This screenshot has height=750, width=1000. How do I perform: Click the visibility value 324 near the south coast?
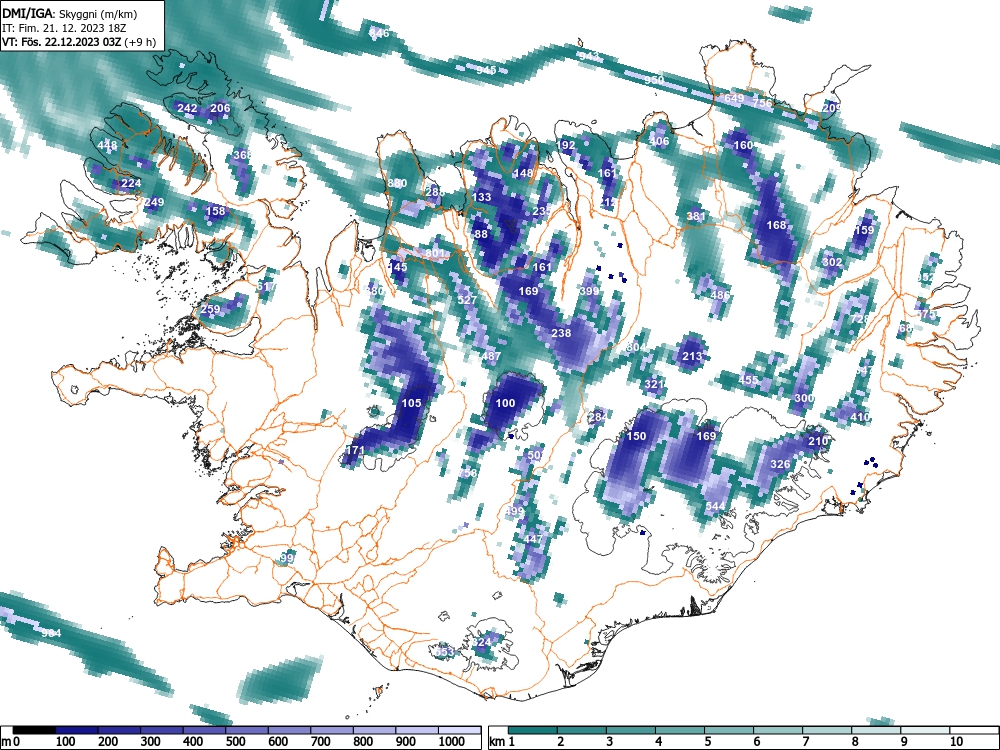pyautogui.click(x=482, y=642)
